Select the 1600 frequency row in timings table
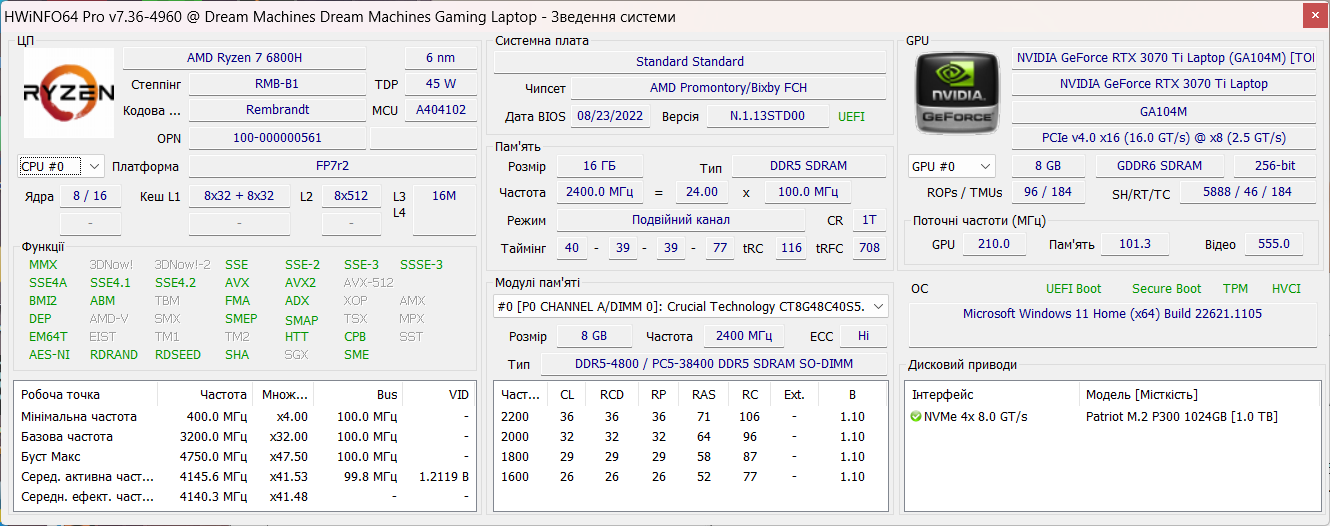The height and width of the screenshot is (526, 1330). [x=691, y=477]
